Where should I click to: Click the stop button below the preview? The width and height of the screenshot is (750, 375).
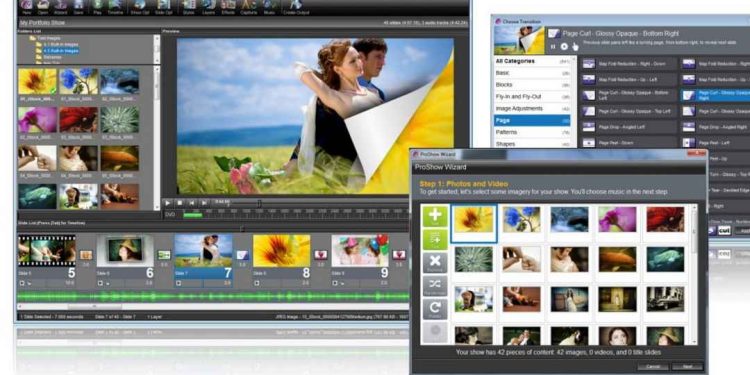point(180,203)
